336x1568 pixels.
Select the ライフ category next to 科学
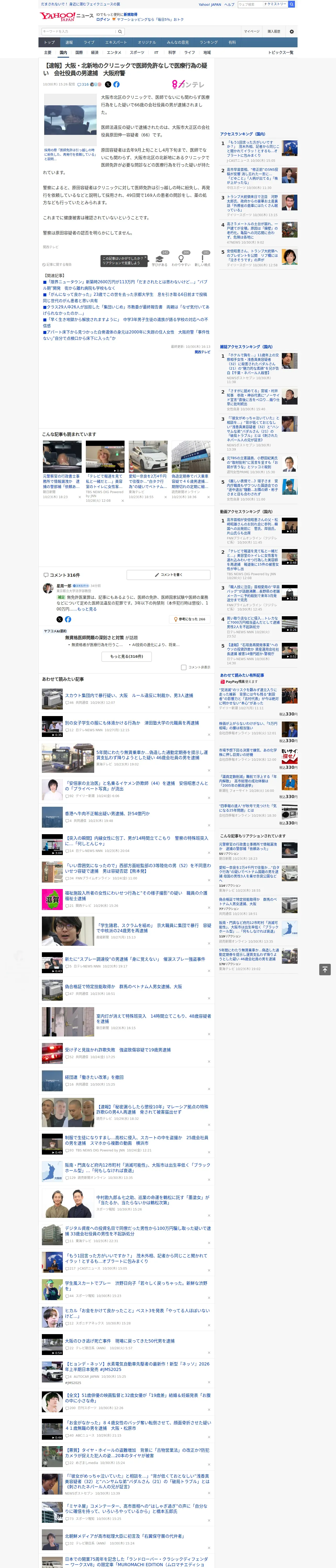[x=190, y=52]
